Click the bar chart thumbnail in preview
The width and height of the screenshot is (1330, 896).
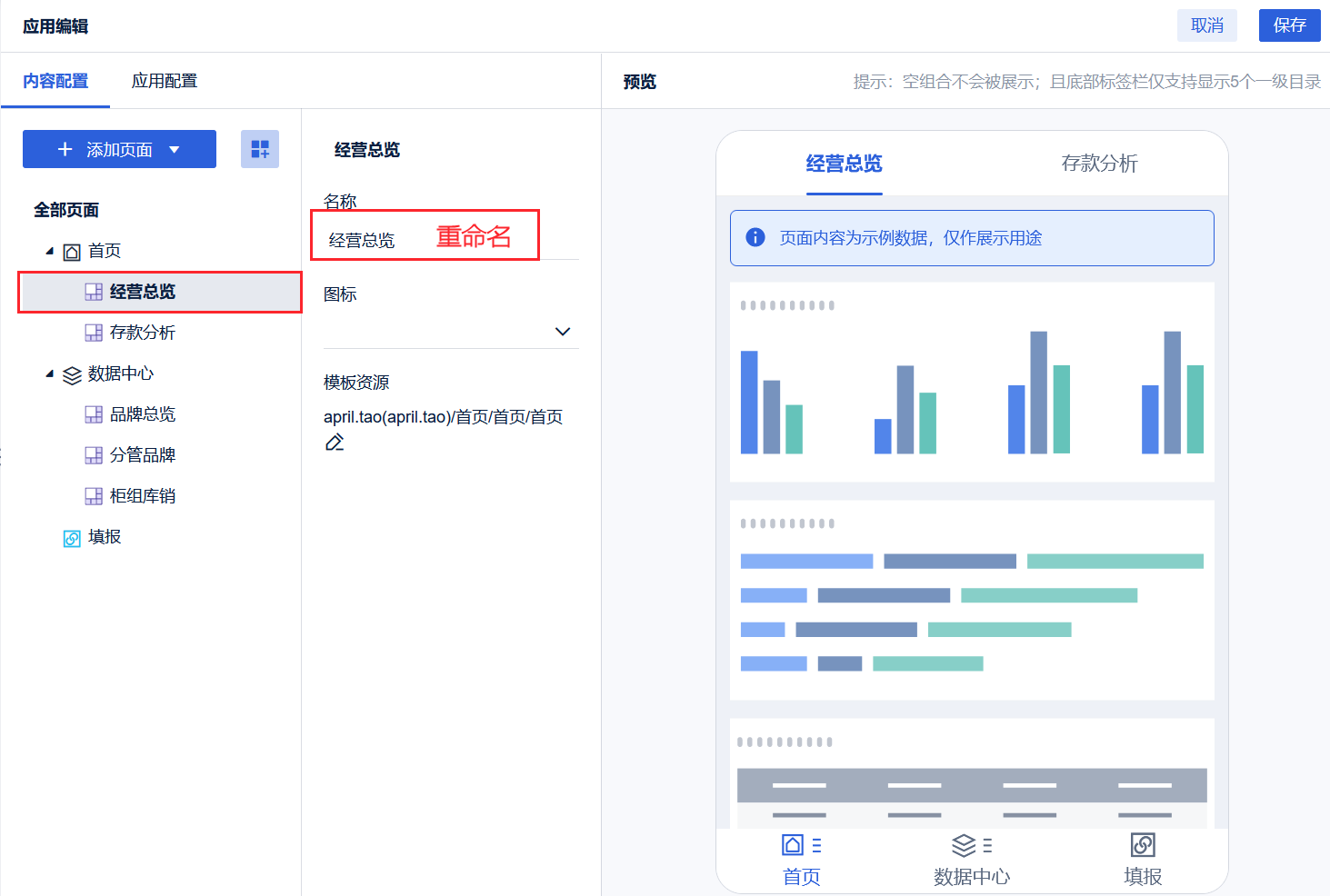point(972,382)
